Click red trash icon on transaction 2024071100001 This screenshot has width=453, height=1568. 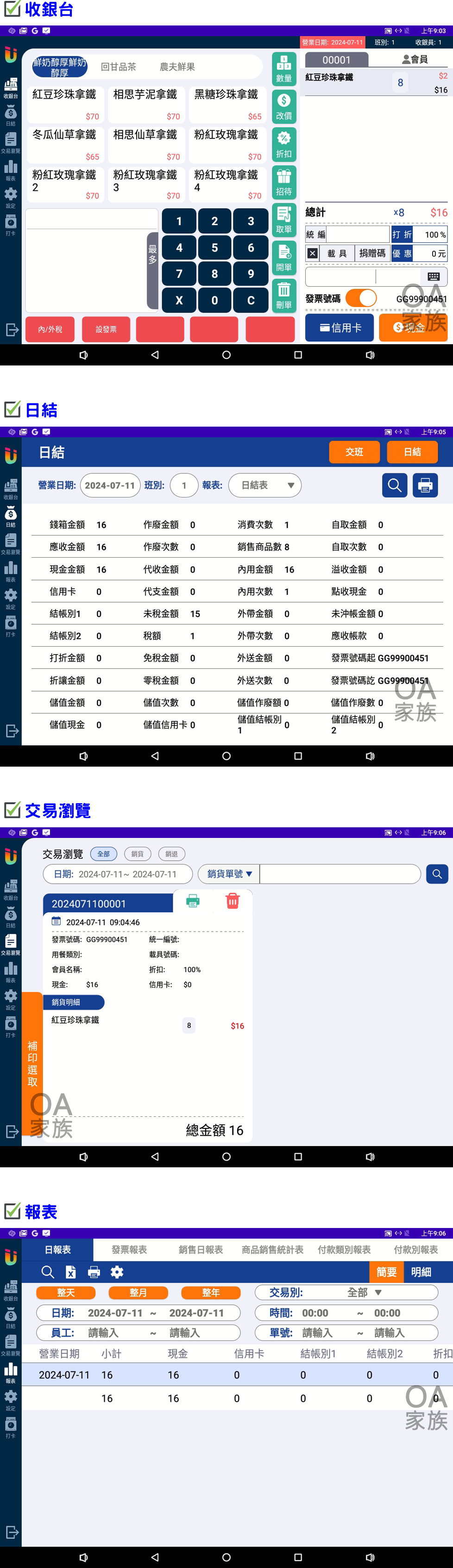pos(232,901)
